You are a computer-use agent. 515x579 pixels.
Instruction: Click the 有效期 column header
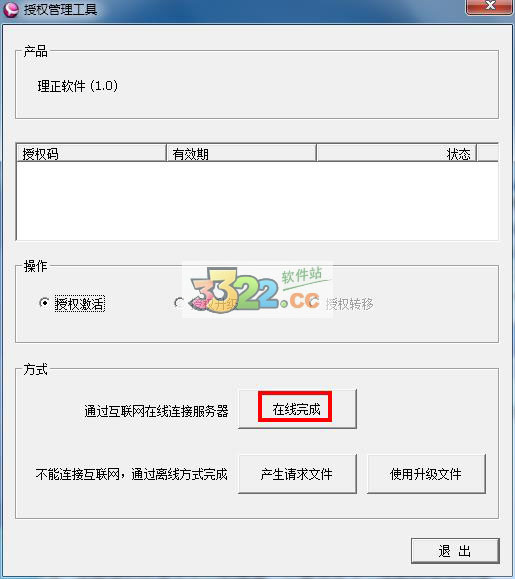coord(241,153)
